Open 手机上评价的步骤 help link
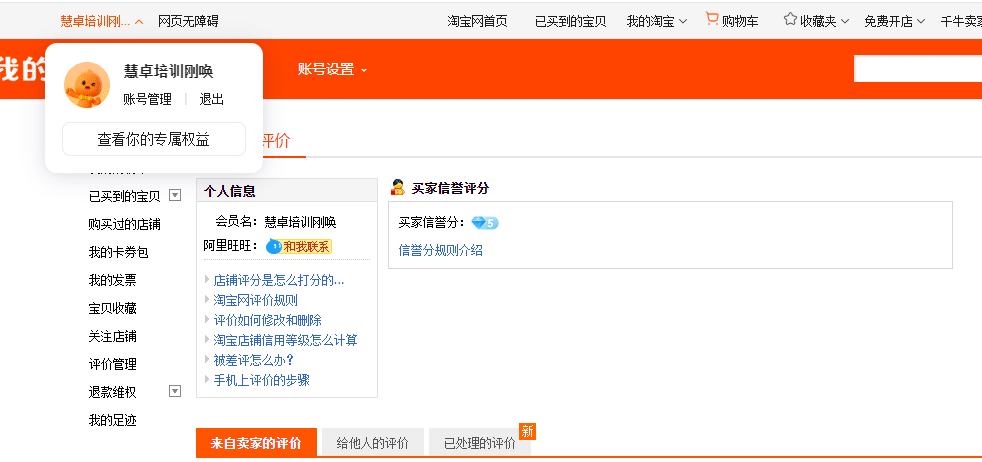The image size is (982, 462). tap(262, 380)
